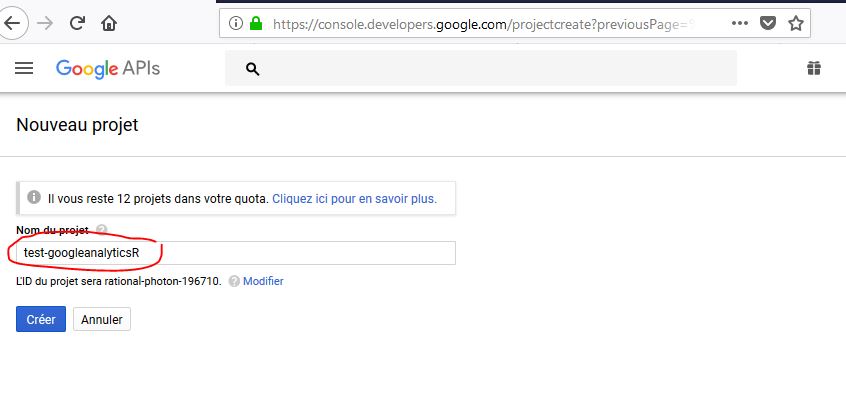This screenshot has height=407, width=846.
Task: Click the Créer button
Action: point(41,319)
